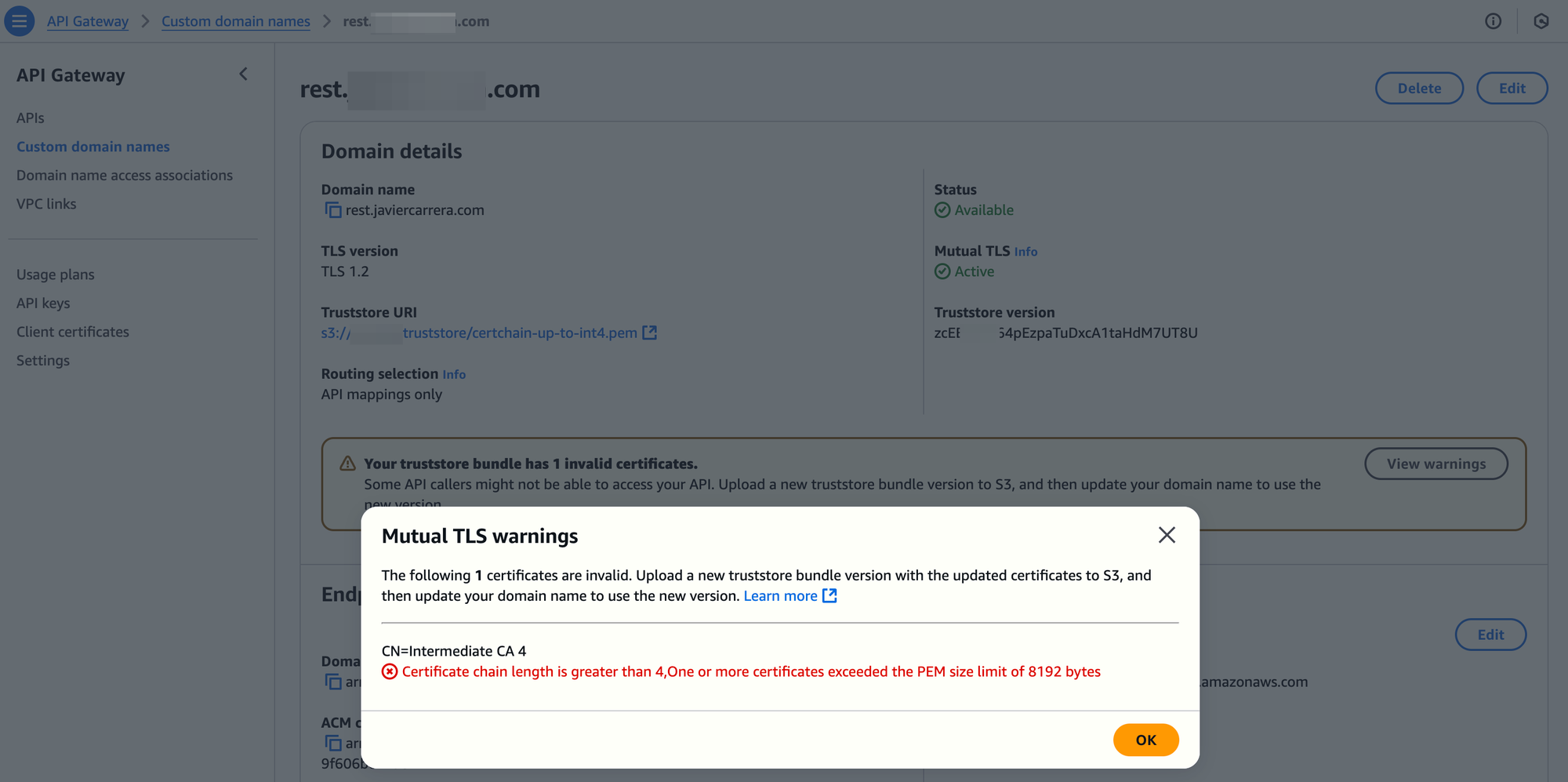
Task: Click the Mutual TLS warnings dialog title
Action: coord(480,536)
